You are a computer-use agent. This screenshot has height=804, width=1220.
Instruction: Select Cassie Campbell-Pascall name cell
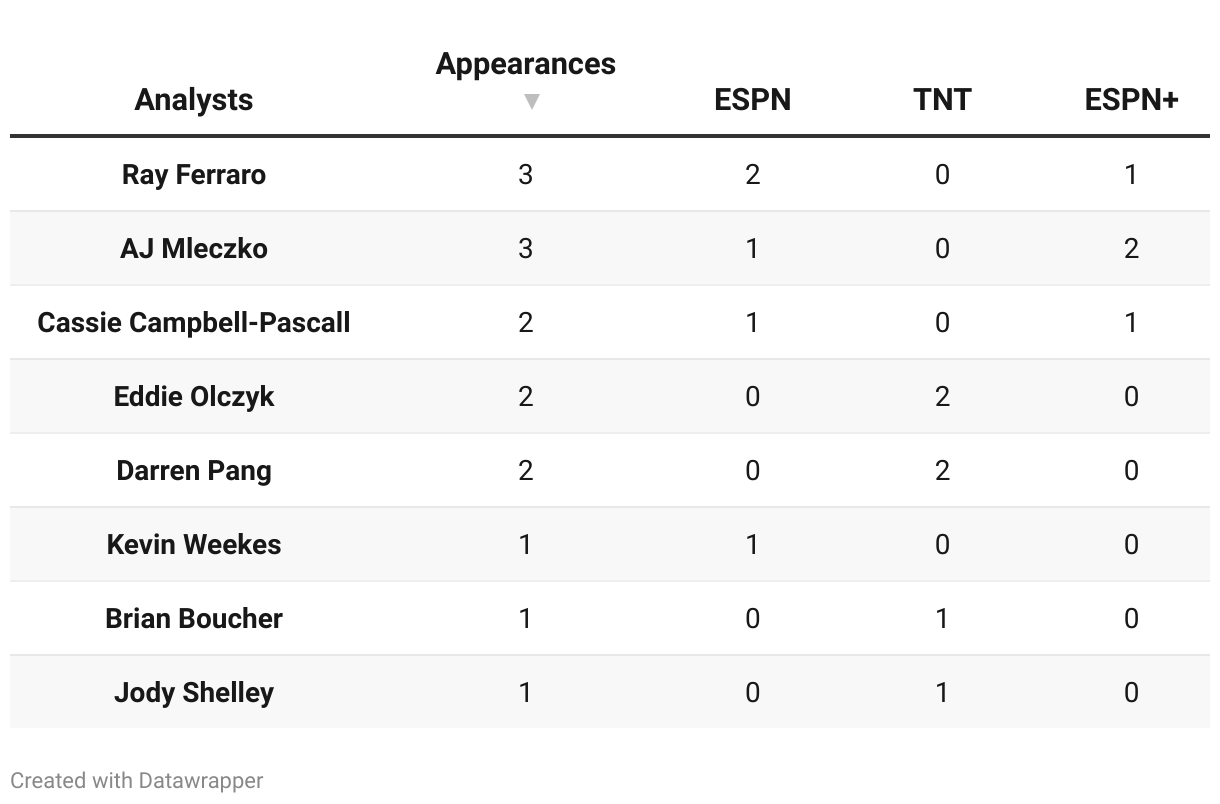(194, 323)
